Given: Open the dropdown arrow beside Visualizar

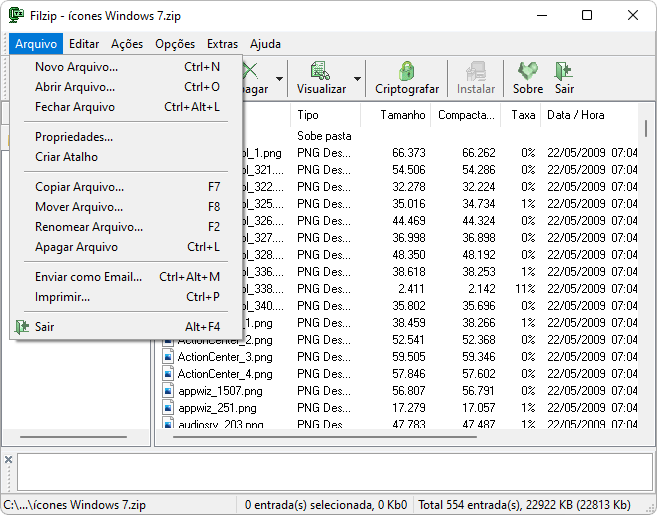Looking at the screenshot, I should [357, 78].
